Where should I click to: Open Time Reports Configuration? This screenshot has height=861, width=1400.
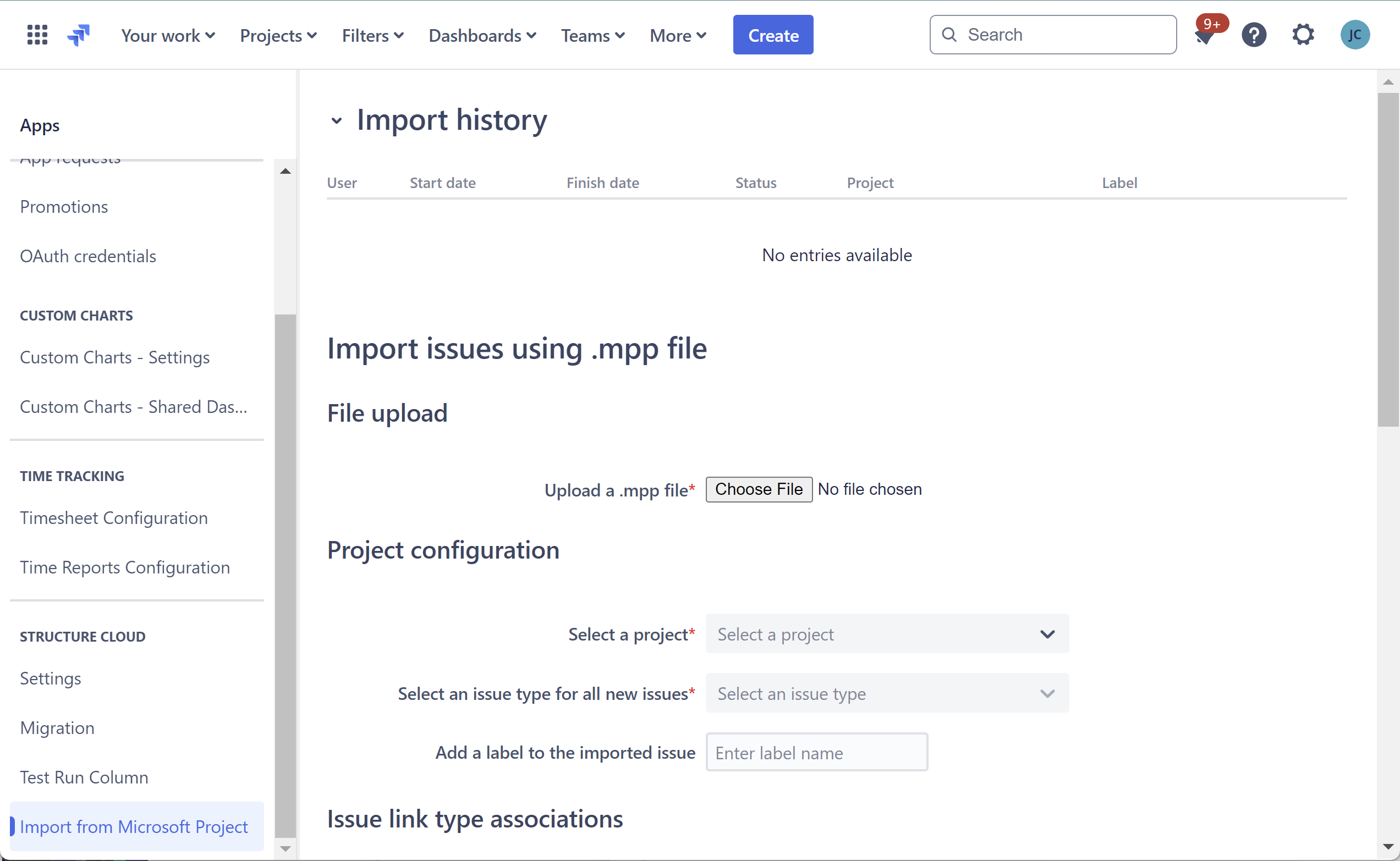click(125, 568)
